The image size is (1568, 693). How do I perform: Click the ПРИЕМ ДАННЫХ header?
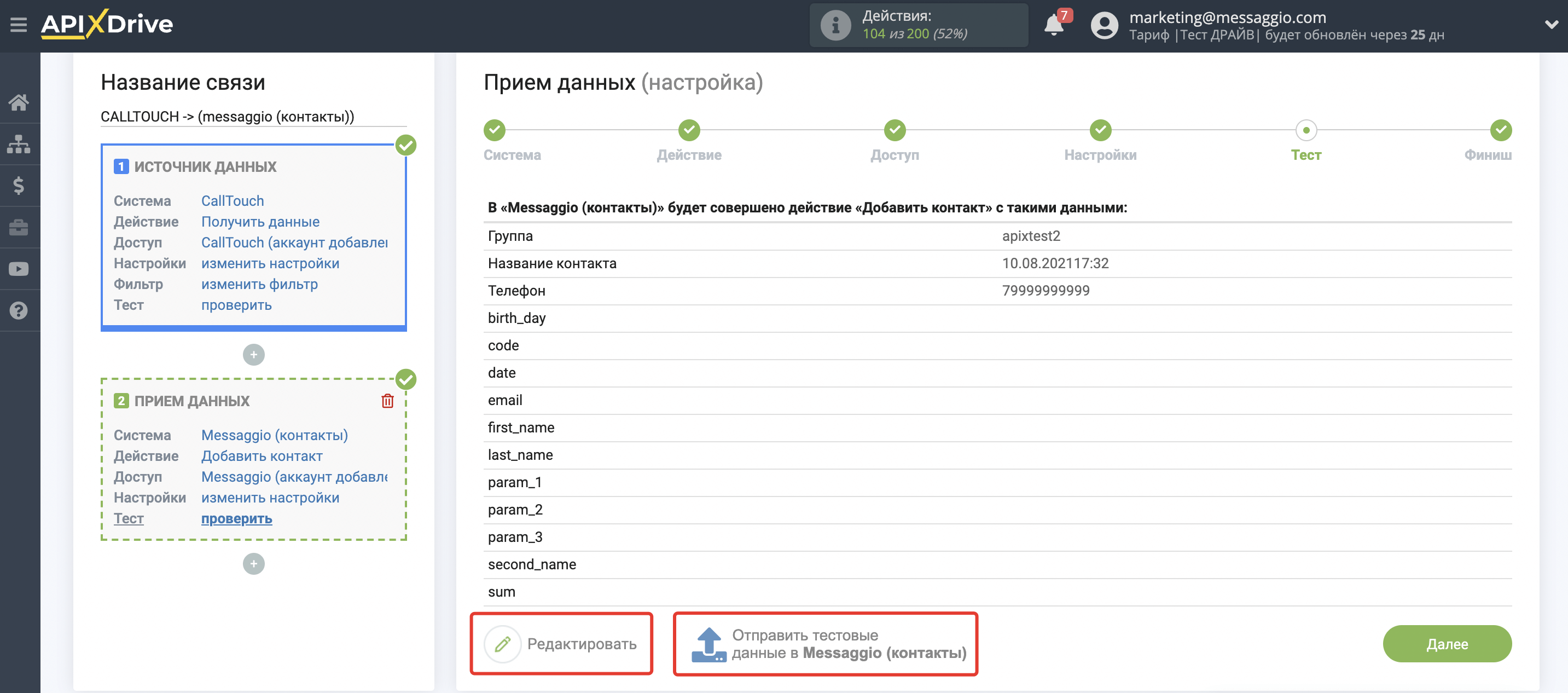pyautogui.click(x=191, y=401)
